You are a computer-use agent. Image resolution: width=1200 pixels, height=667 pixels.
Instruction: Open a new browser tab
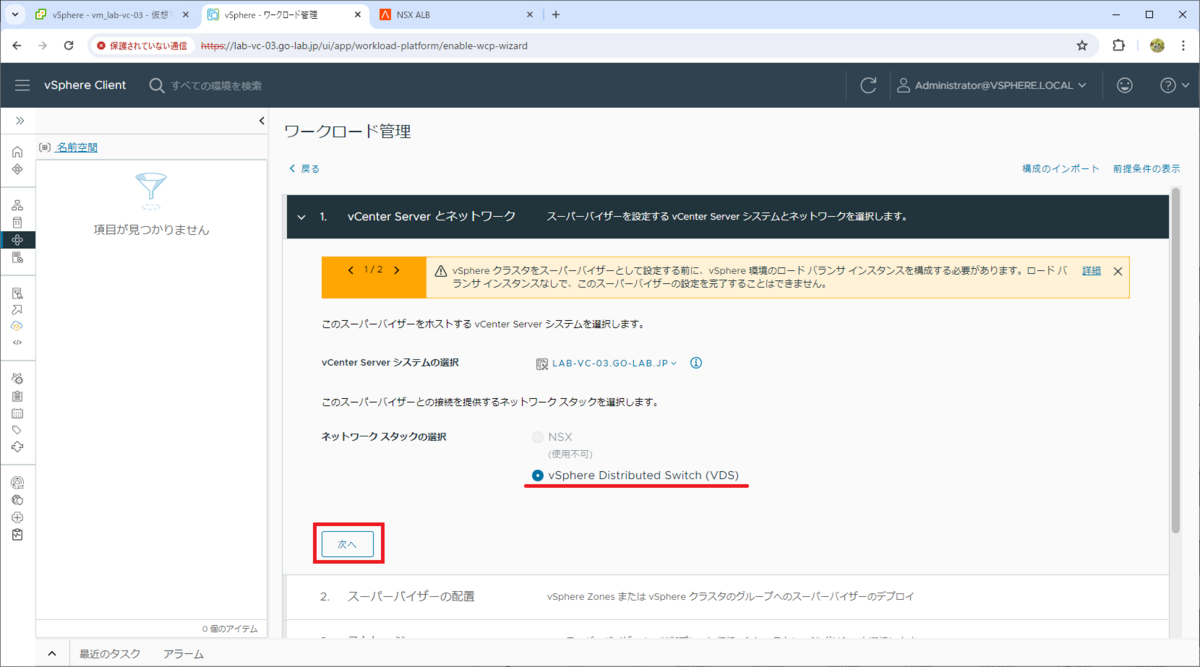point(556,15)
